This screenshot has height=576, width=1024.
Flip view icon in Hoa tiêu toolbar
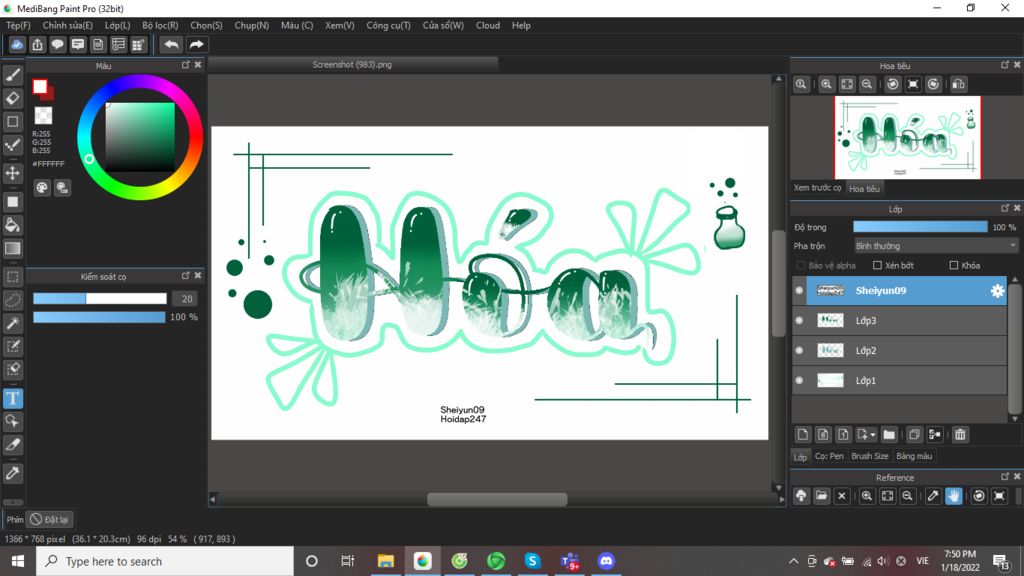(959, 84)
